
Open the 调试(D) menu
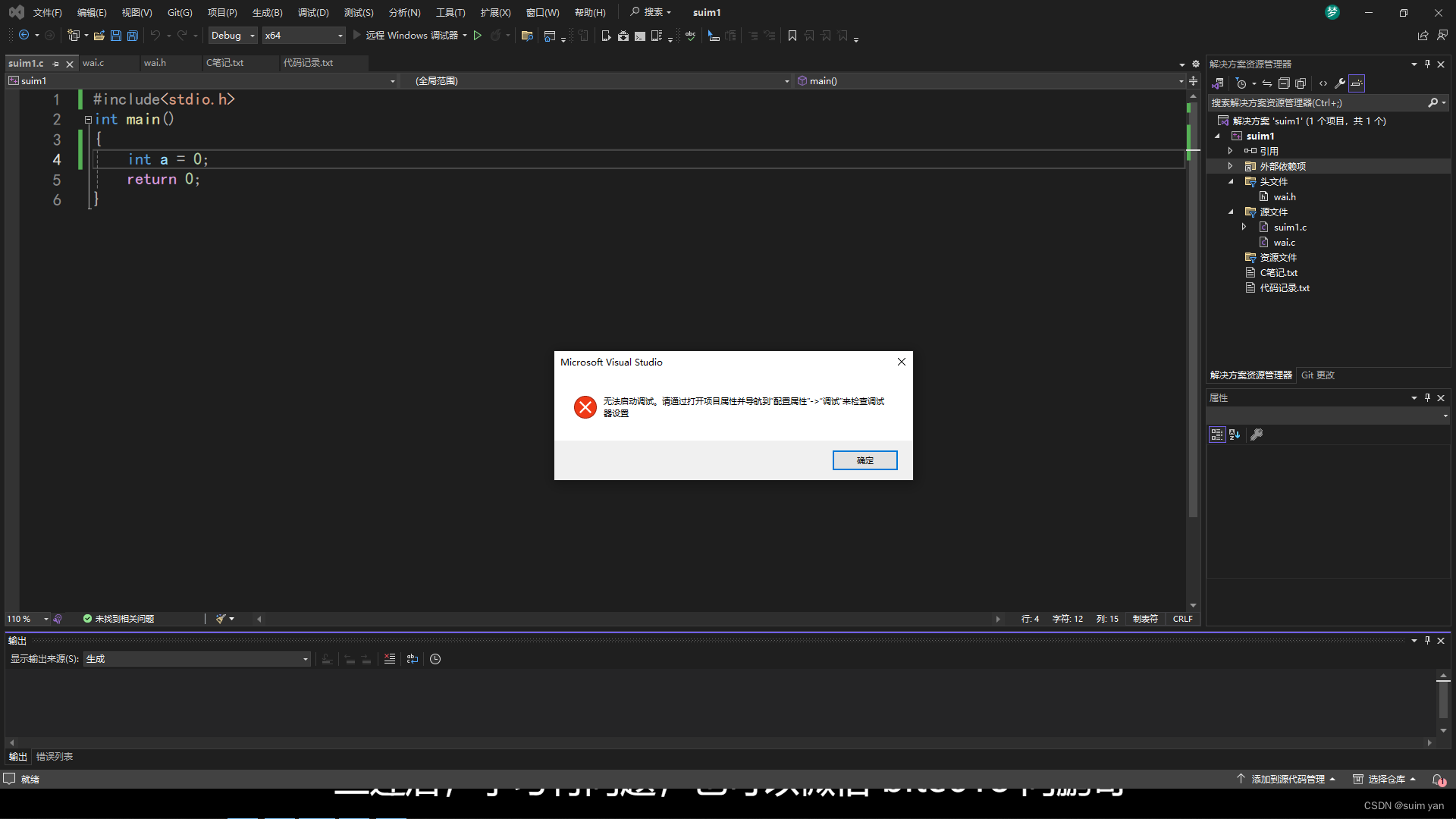[x=313, y=12]
